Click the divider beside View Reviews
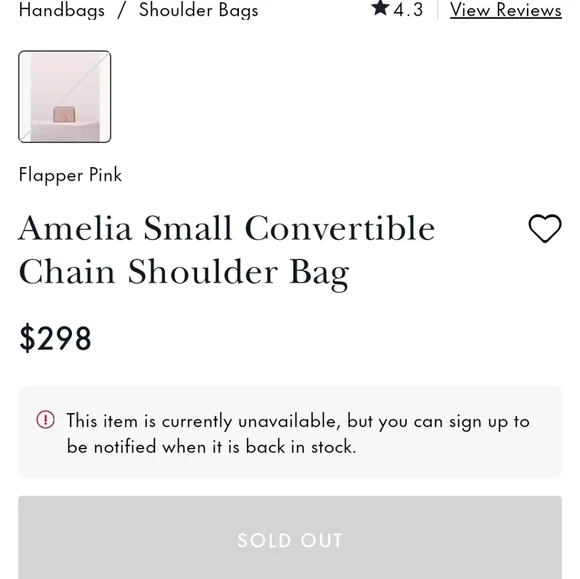Screen dimensions: 580x579 (x=438, y=10)
